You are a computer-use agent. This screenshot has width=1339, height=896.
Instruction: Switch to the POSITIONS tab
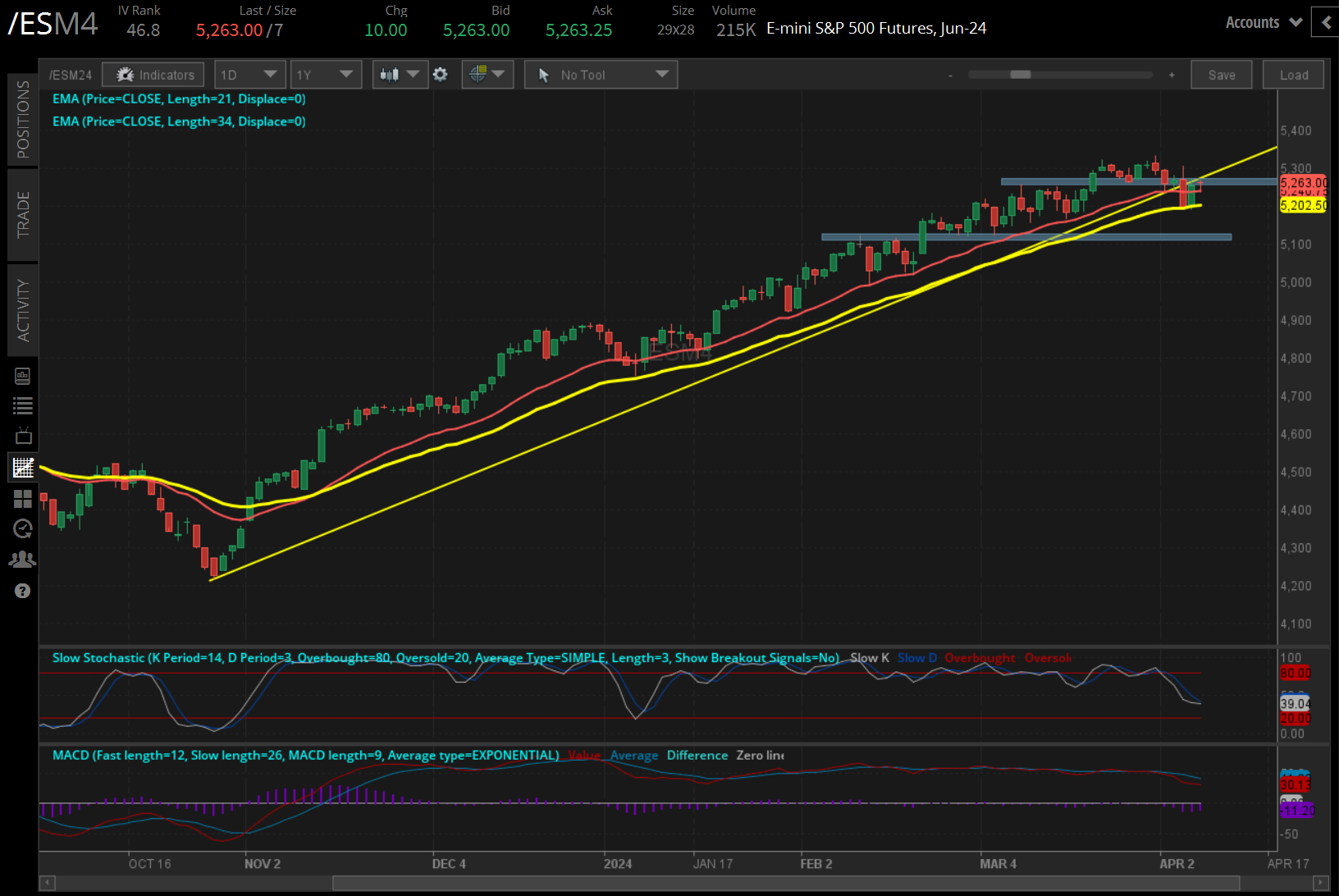pyautogui.click(x=23, y=119)
